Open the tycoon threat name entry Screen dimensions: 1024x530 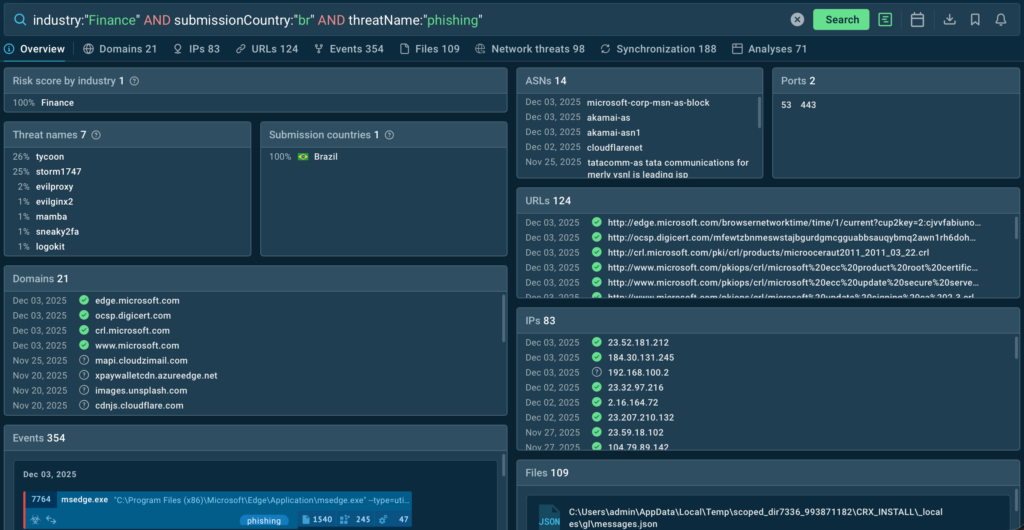click(x=50, y=157)
